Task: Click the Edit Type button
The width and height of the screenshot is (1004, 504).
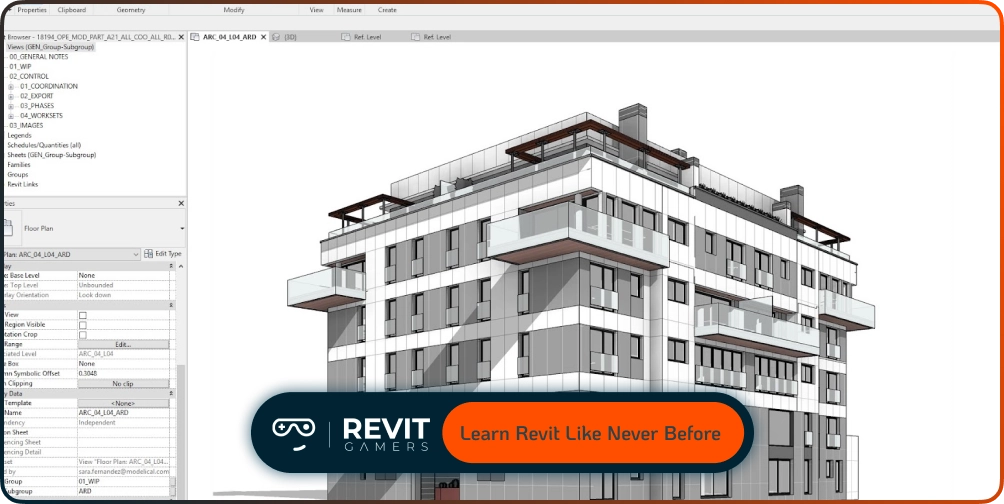Action: pyautogui.click(x=163, y=254)
